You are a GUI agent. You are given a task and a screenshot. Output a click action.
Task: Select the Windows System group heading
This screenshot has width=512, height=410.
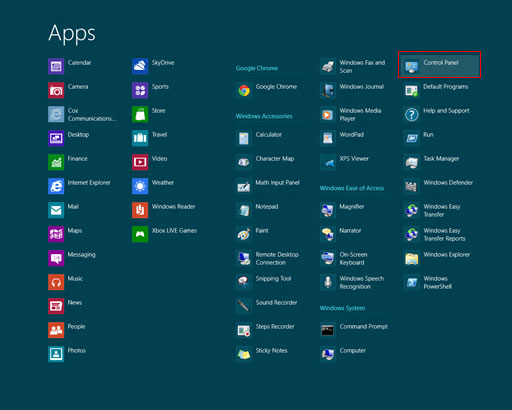pos(342,308)
